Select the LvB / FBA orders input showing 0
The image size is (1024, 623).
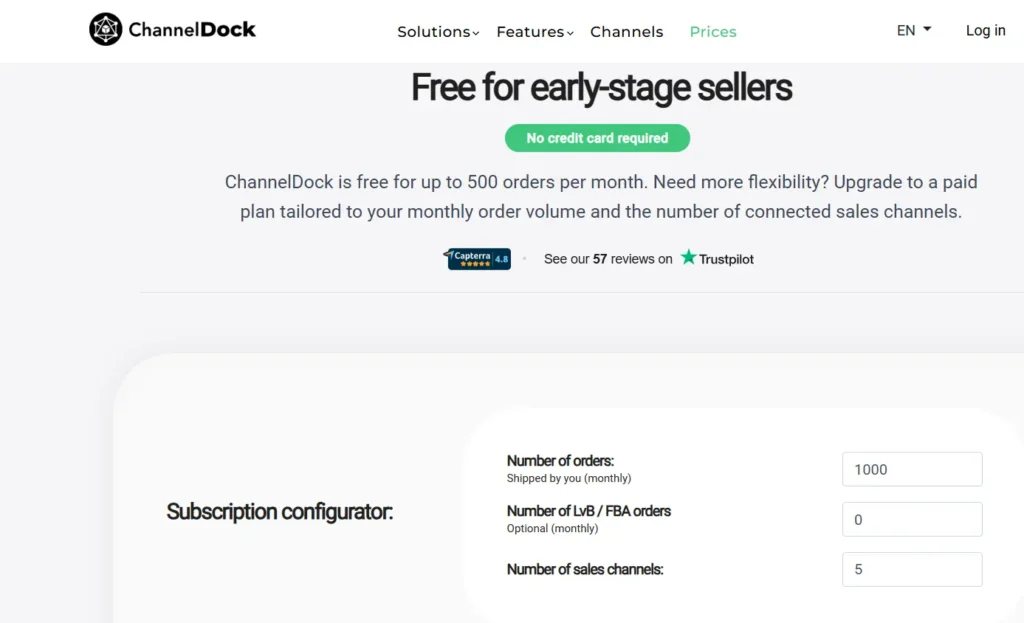point(911,519)
